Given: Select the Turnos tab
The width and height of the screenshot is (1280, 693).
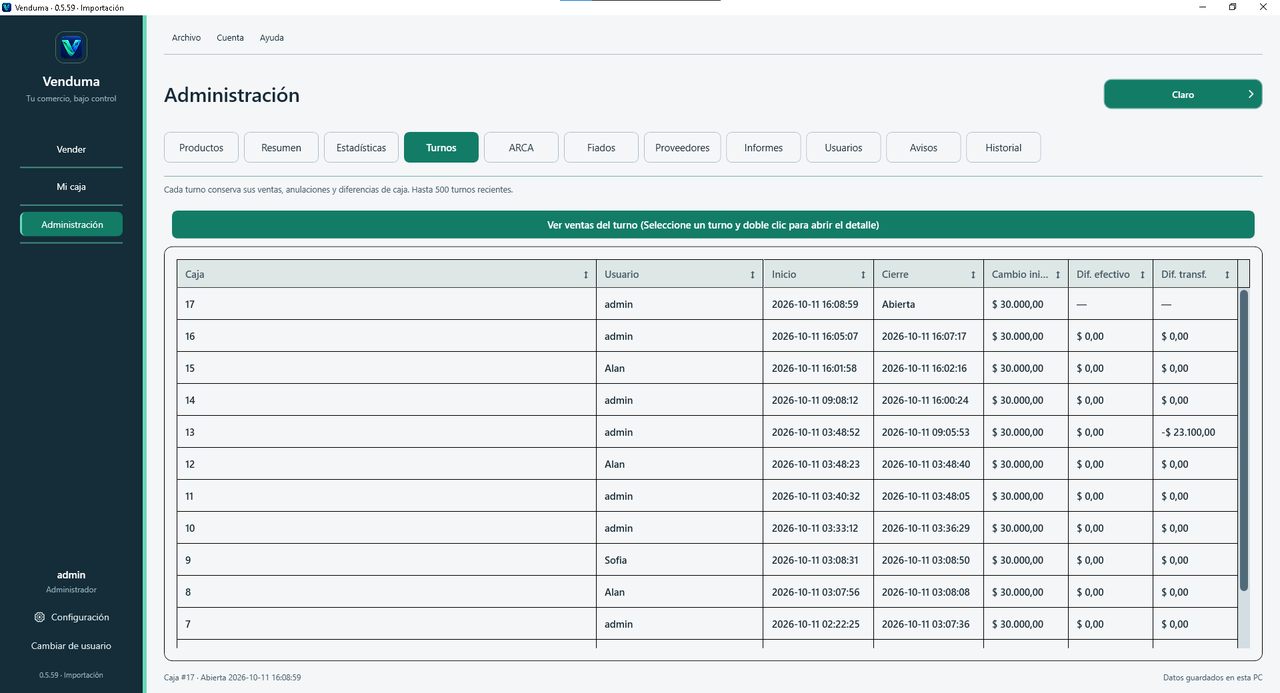Looking at the screenshot, I should pyautogui.click(x=441, y=147).
